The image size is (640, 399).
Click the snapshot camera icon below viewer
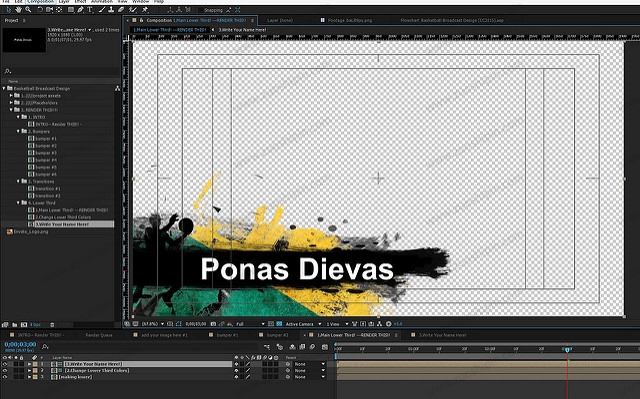213,324
